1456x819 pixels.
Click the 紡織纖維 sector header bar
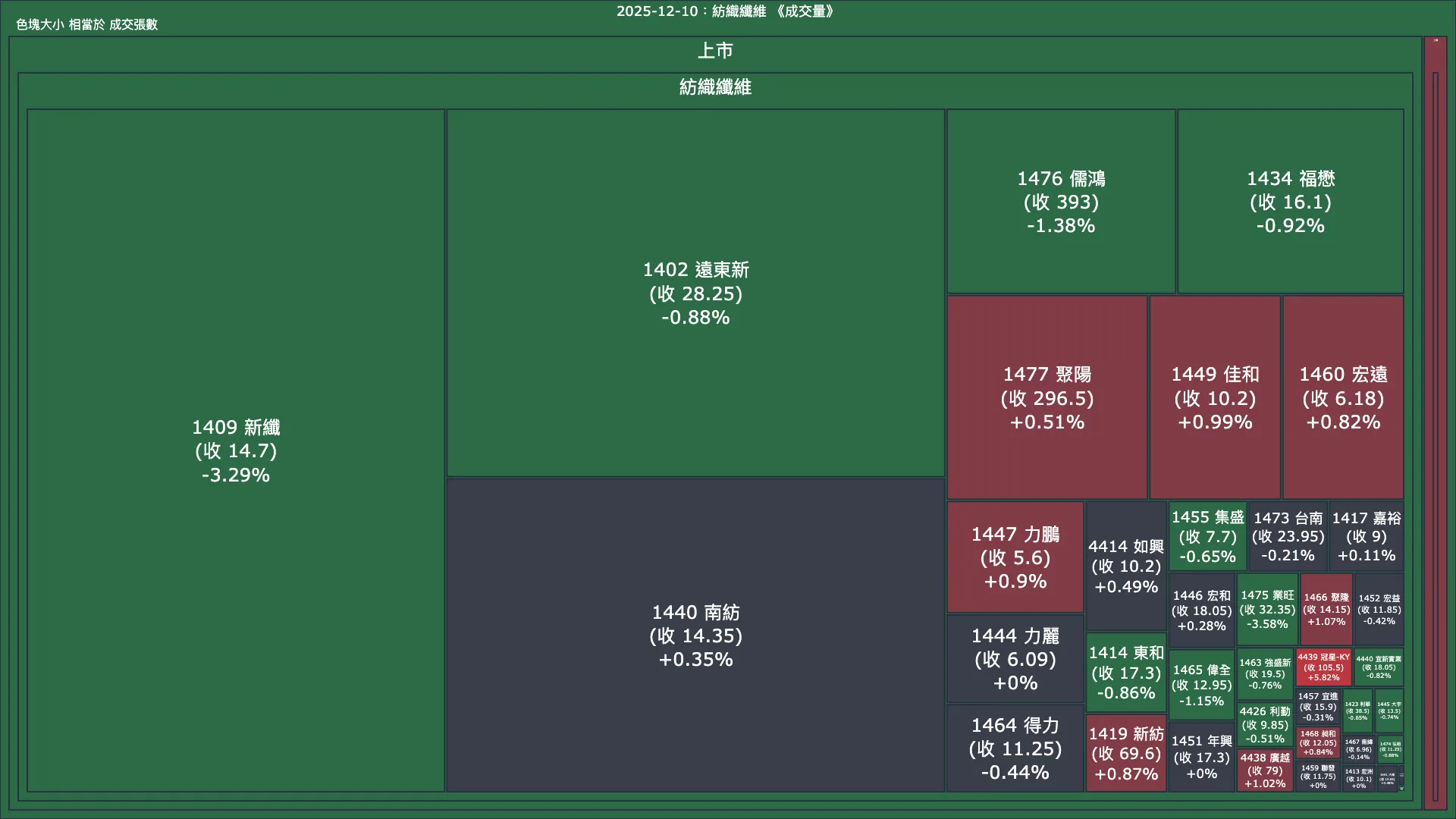point(714,87)
